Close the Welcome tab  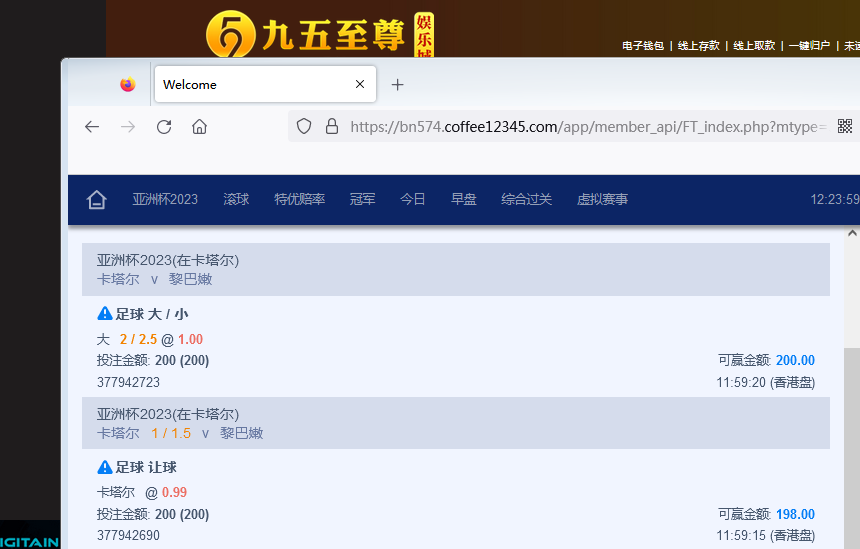pyautogui.click(x=360, y=84)
